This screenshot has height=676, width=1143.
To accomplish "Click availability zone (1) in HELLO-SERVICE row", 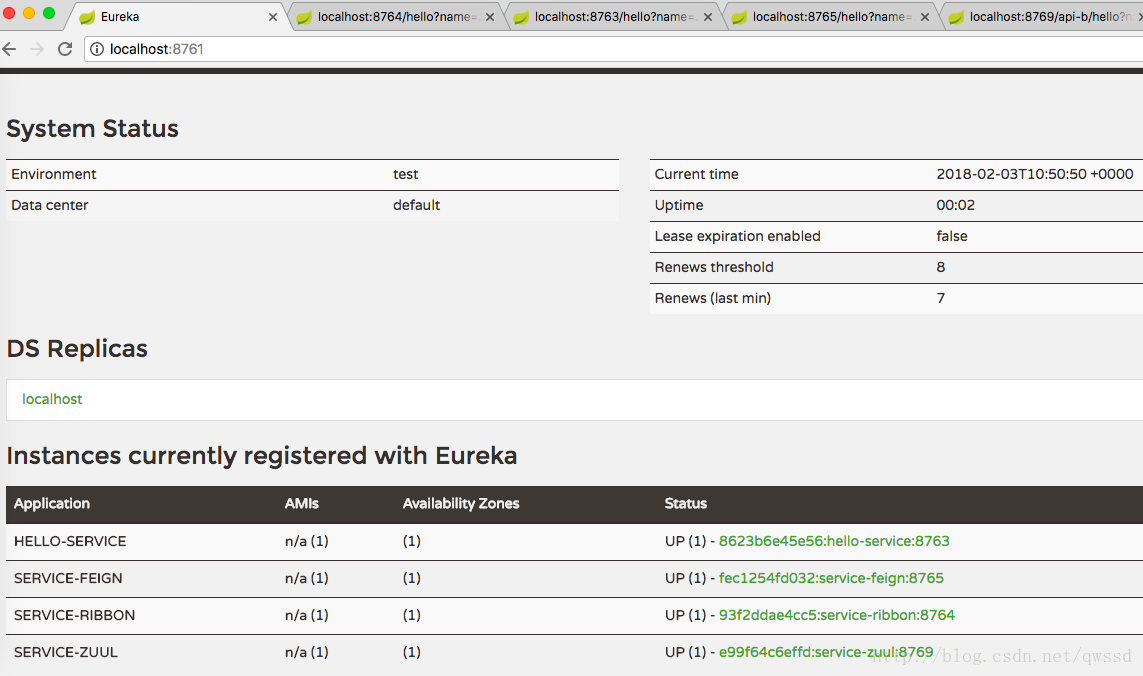I will (x=411, y=541).
